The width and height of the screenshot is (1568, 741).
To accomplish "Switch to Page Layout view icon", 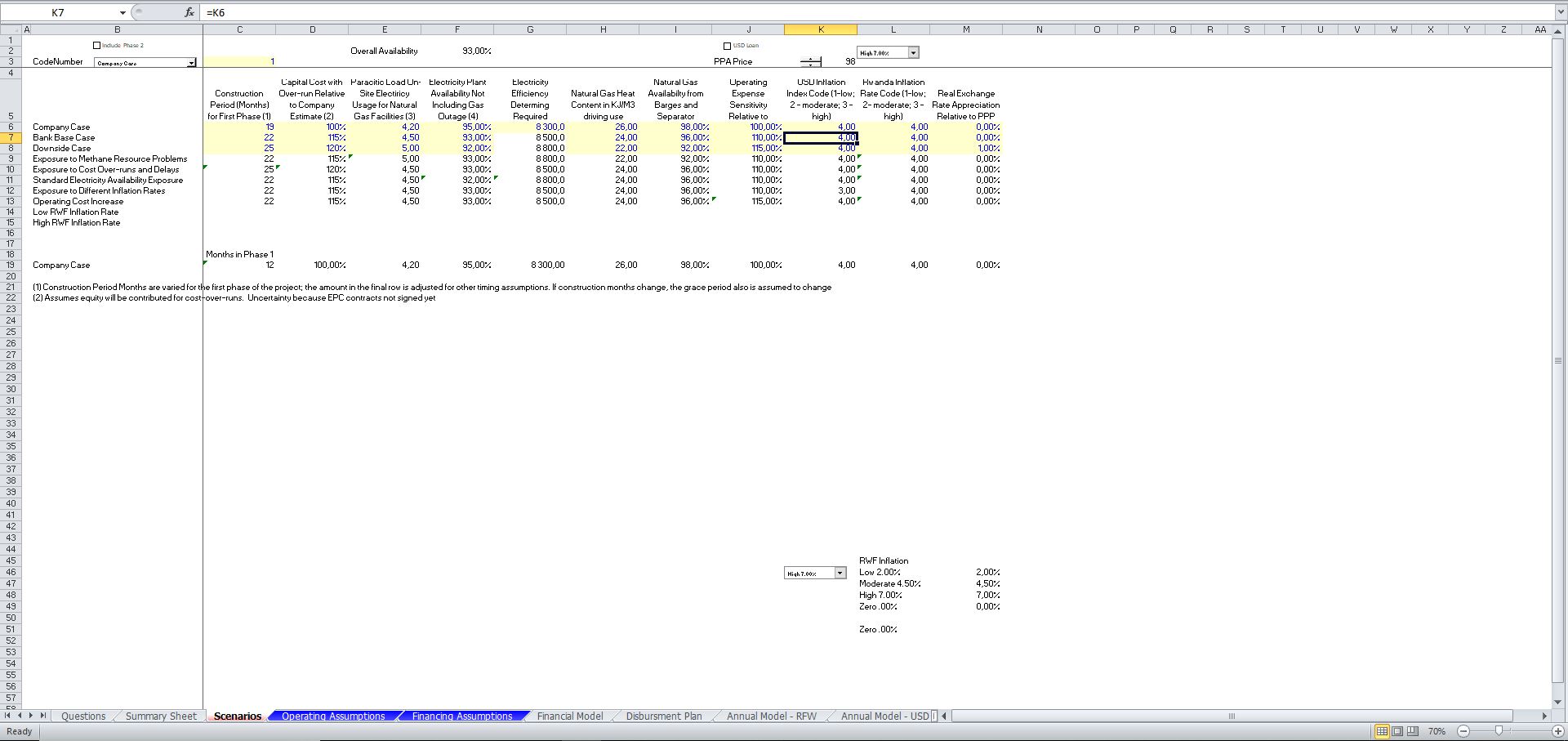I will (1397, 731).
